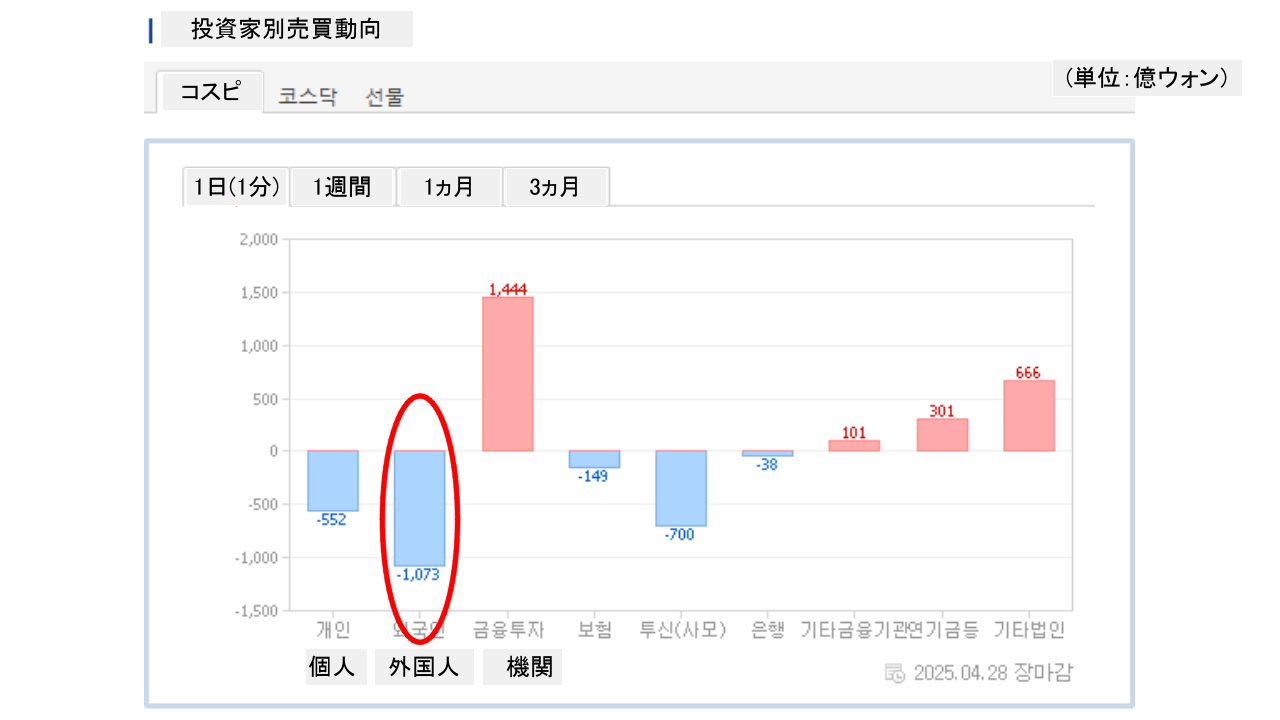The width and height of the screenshot is (1280, 720).
Task: Switch to the 코스닥 tab
Action: coord(308,97)
